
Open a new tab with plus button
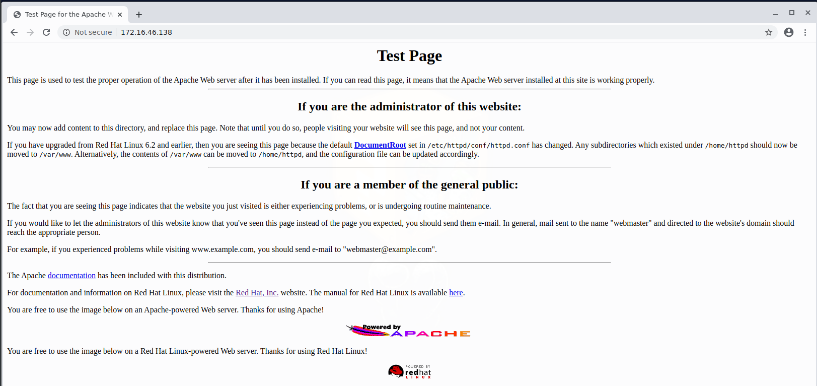coord(139,15)
